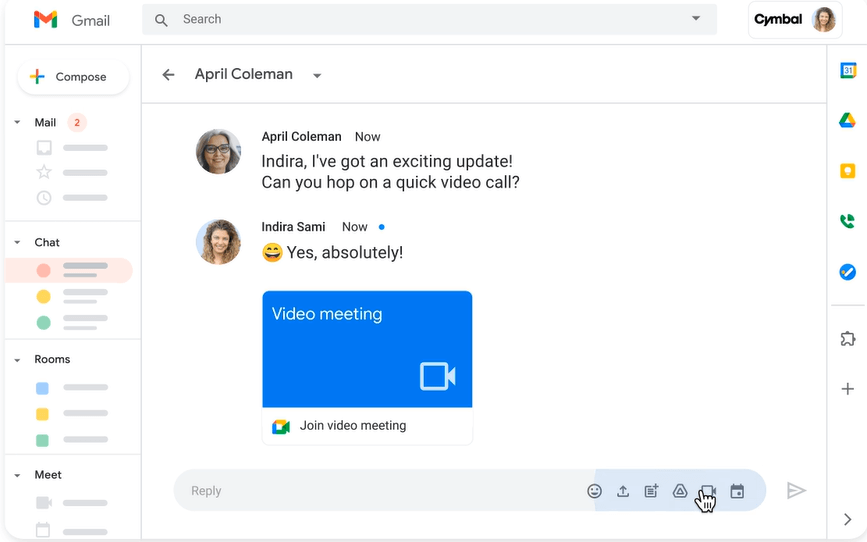Click the Gmail logo icon

tap(45, 20)
